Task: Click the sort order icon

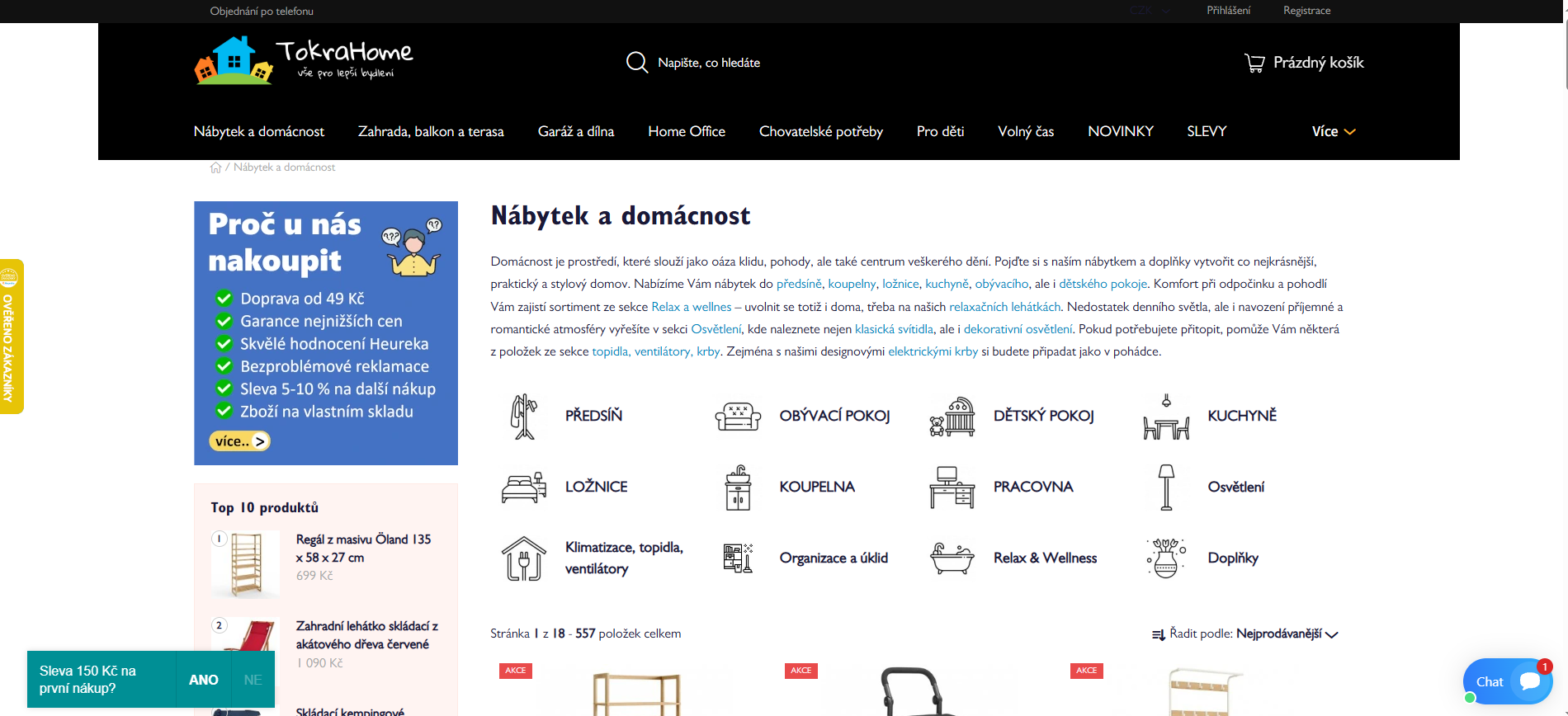Action: tap(1159, 634)
